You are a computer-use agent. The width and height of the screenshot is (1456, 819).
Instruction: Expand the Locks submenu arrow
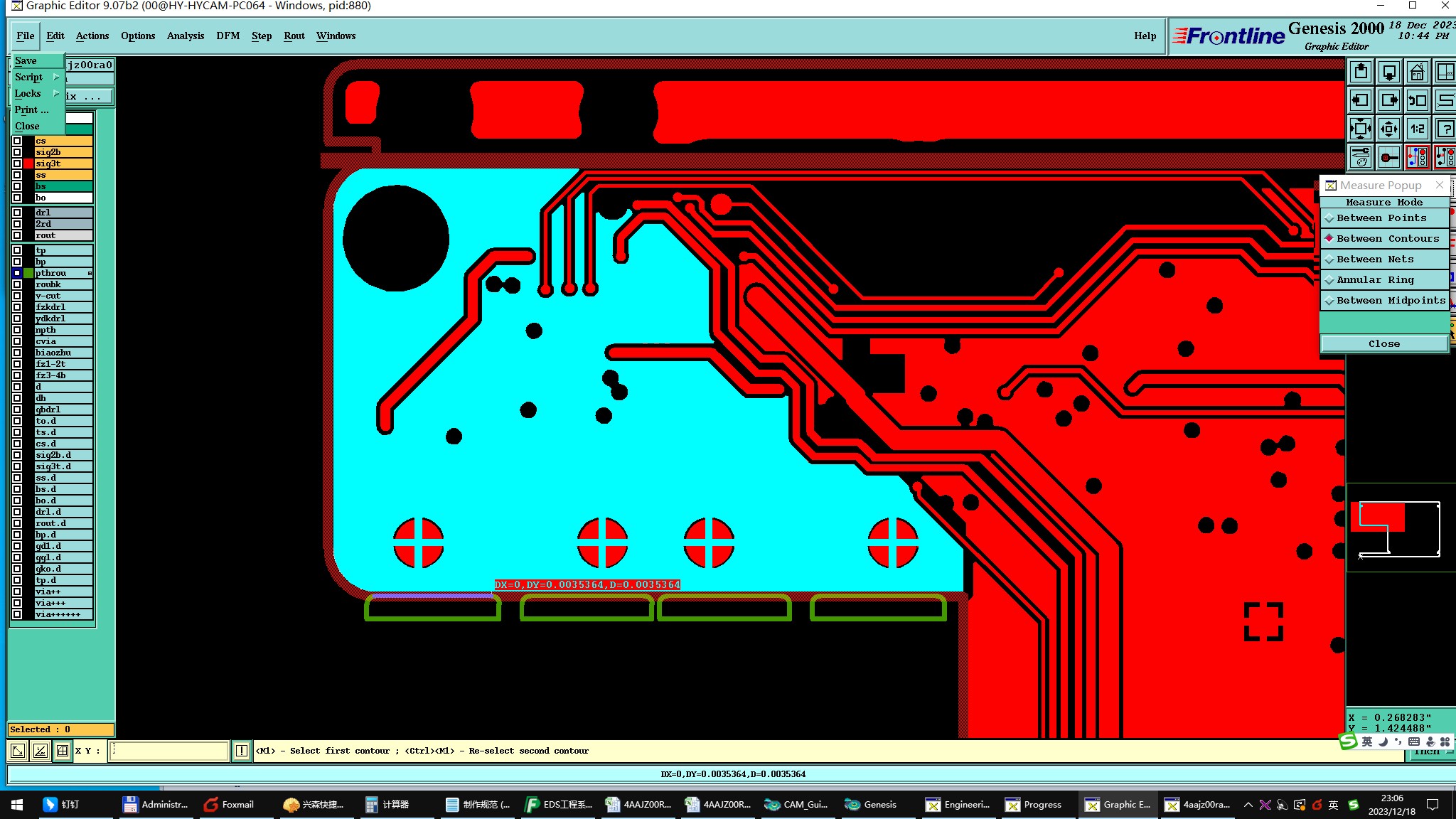click(x=56, y=93)
